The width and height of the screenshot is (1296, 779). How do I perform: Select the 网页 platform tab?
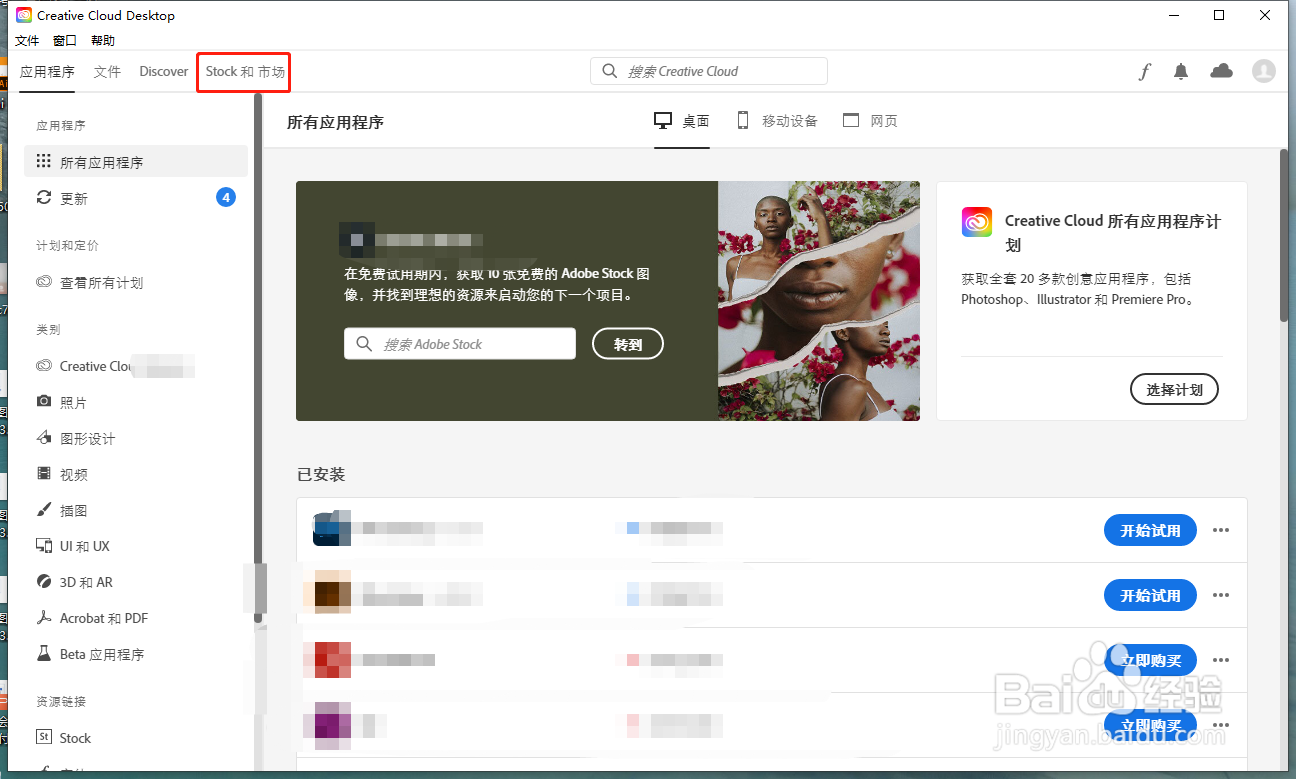870,121
